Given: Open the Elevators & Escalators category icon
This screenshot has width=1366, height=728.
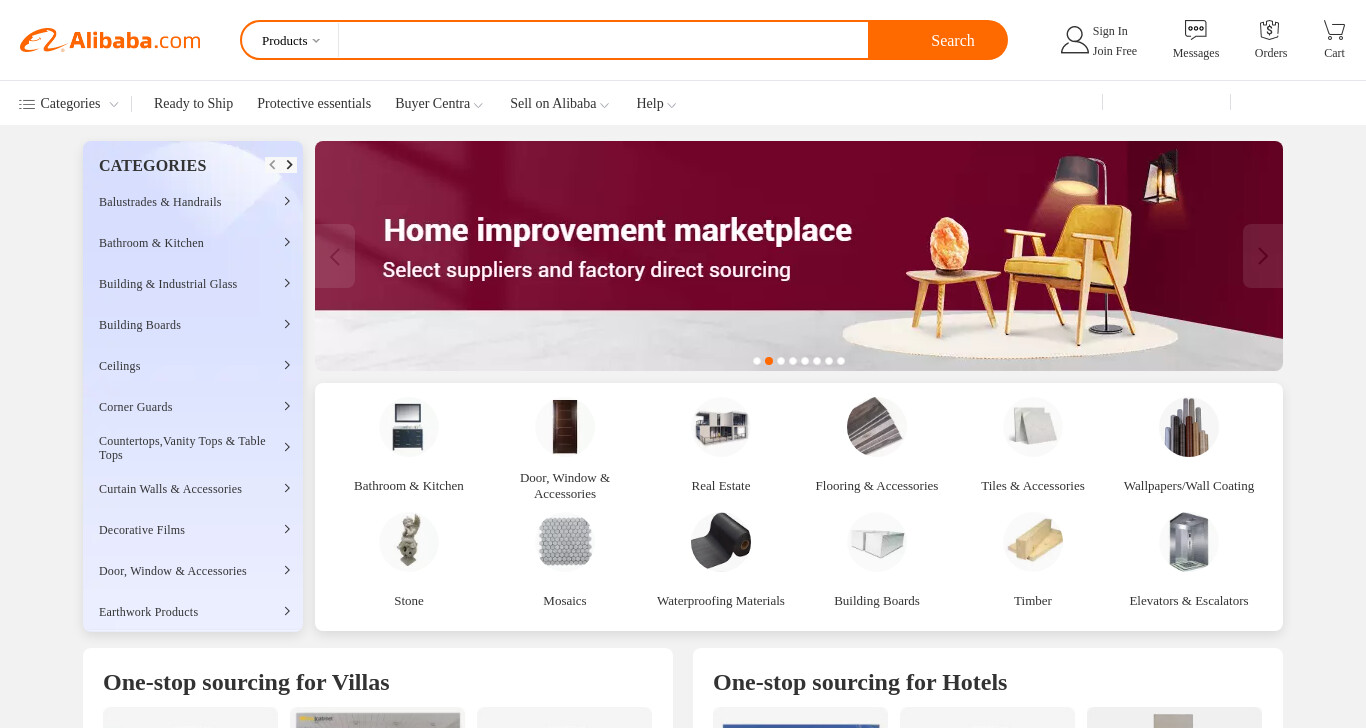Looking at the screenshot, I should click(1188, 542).
